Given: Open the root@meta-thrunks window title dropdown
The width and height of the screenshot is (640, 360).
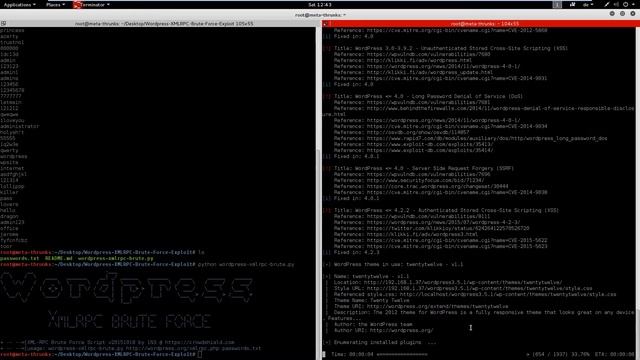Looking at the screenshot, I should [320, 15].
